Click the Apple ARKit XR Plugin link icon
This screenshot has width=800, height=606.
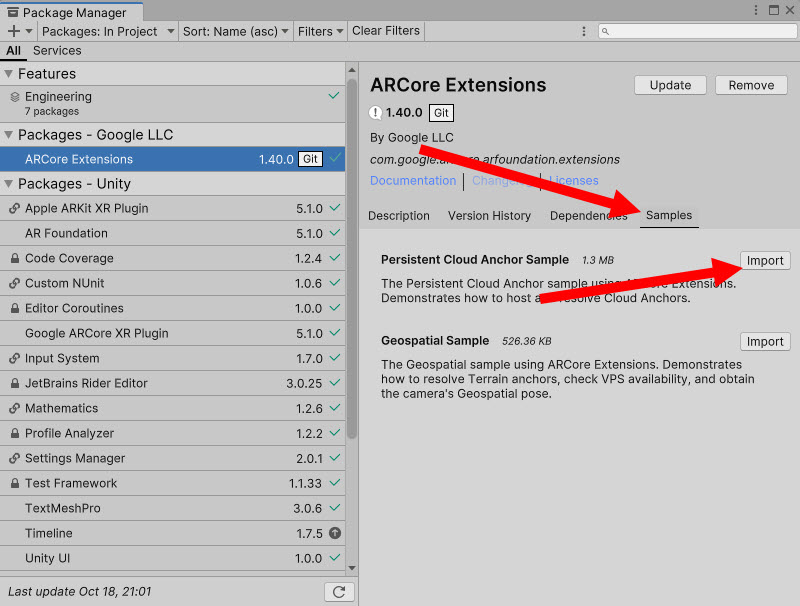pyautogui.click(x=15, y=208)
